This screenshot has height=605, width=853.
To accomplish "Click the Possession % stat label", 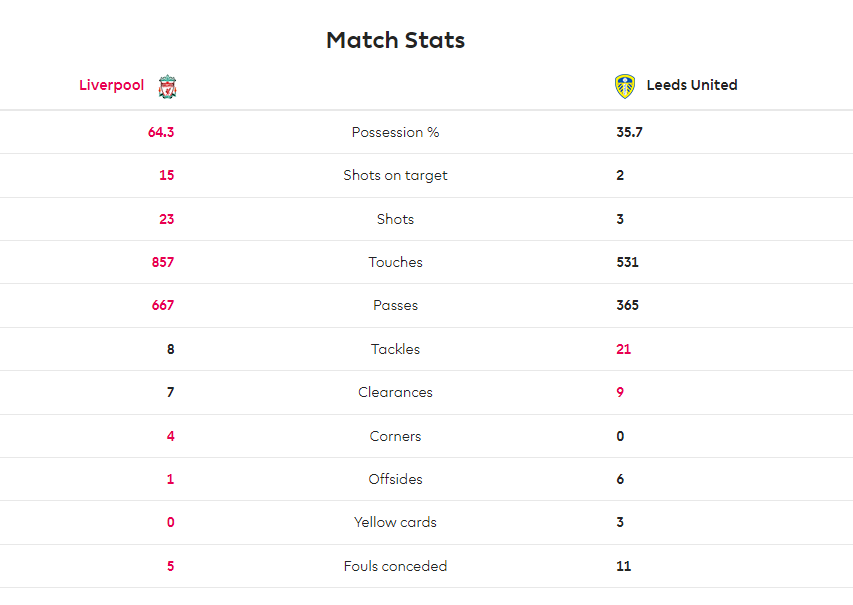I will pyautogui.click(x=395, y=132).
